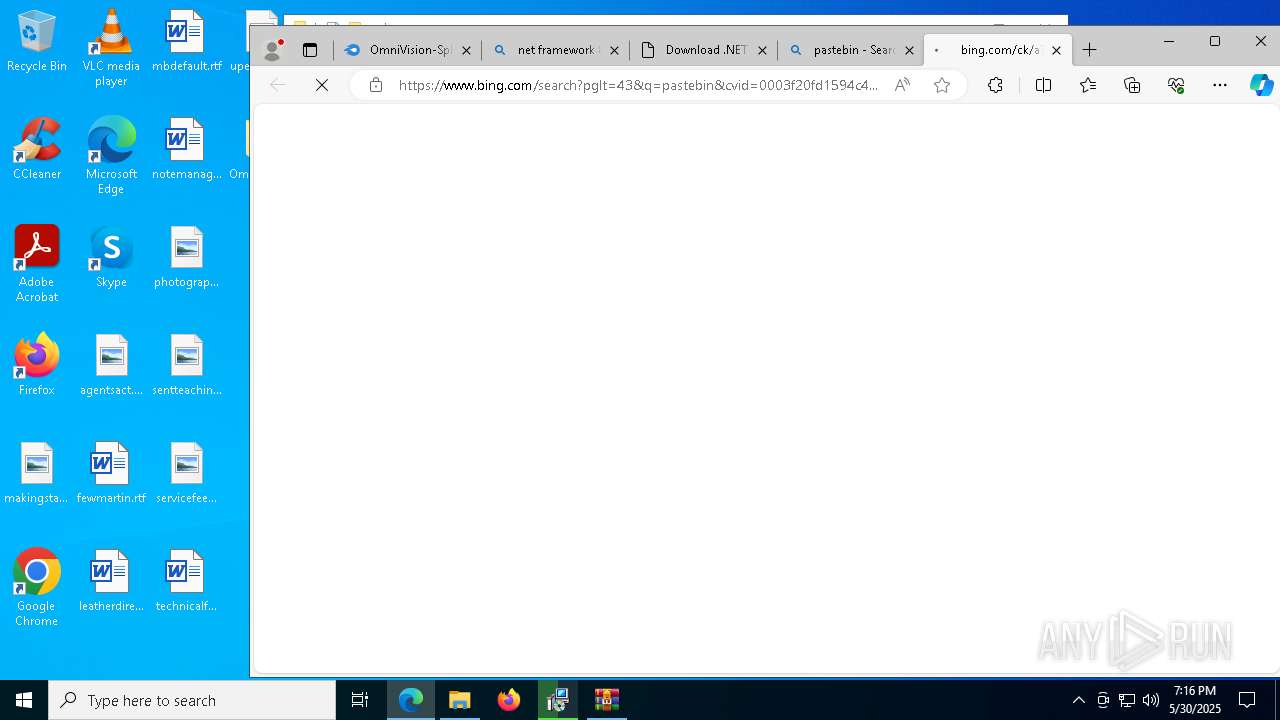Go back with the back arrow
The height and width of the screenshot is (720, 1280).
pos(278,86)
